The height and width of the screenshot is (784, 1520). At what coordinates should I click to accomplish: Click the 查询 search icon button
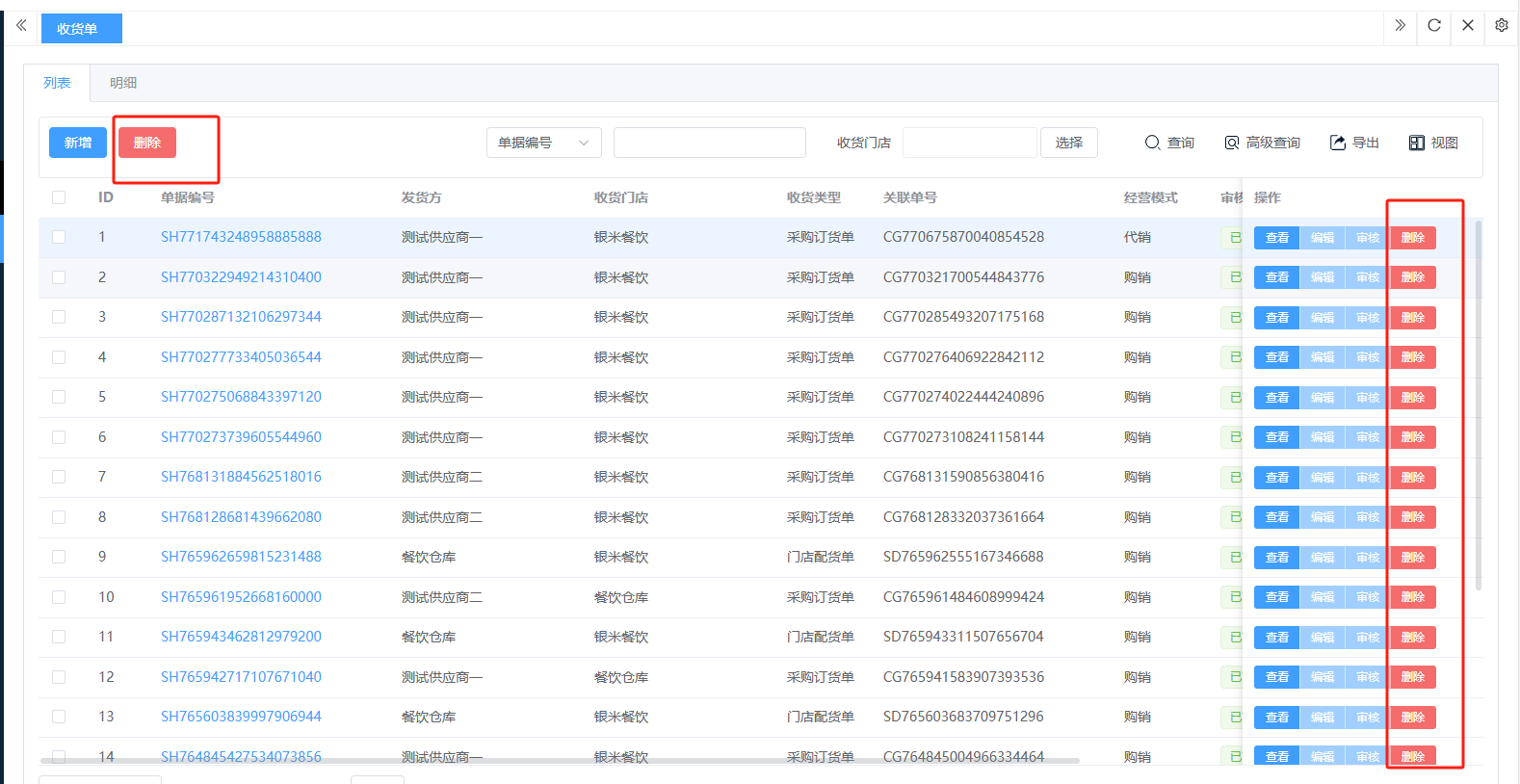1168,143
